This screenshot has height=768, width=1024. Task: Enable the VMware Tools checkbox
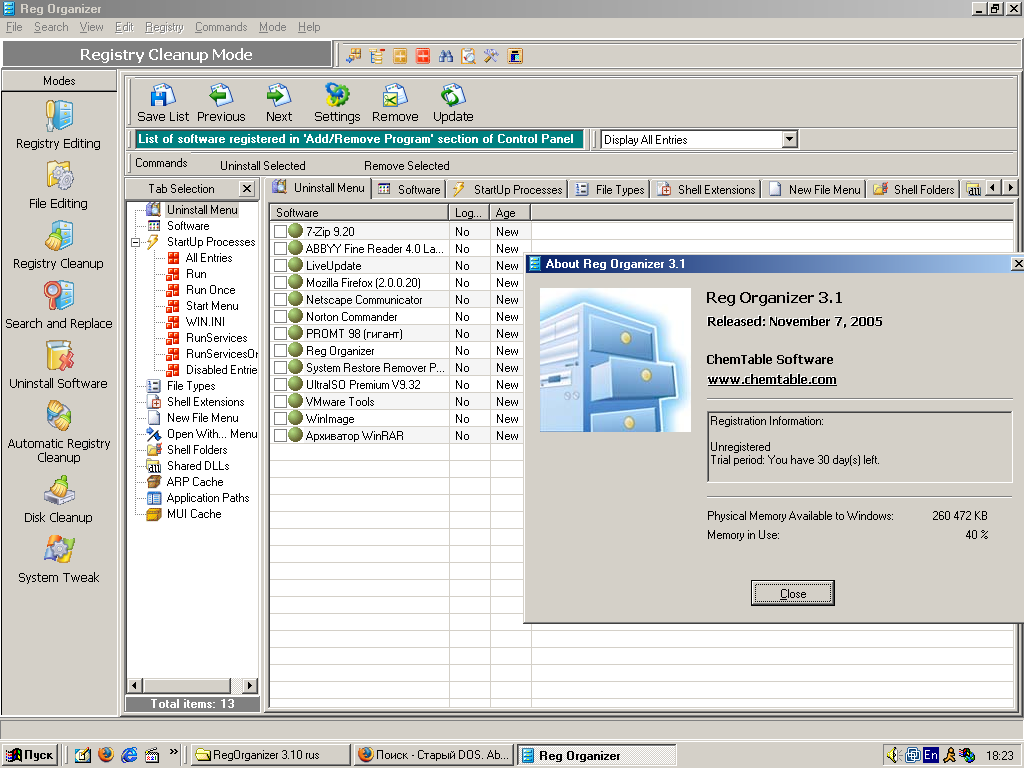(281, 402)
